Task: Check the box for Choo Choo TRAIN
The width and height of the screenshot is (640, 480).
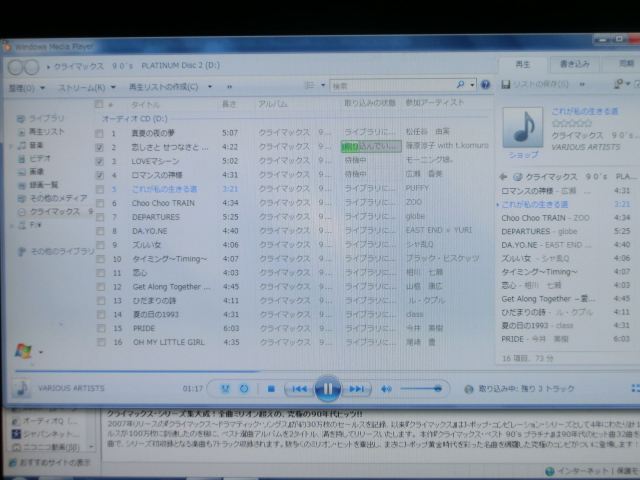Action: 100,203
